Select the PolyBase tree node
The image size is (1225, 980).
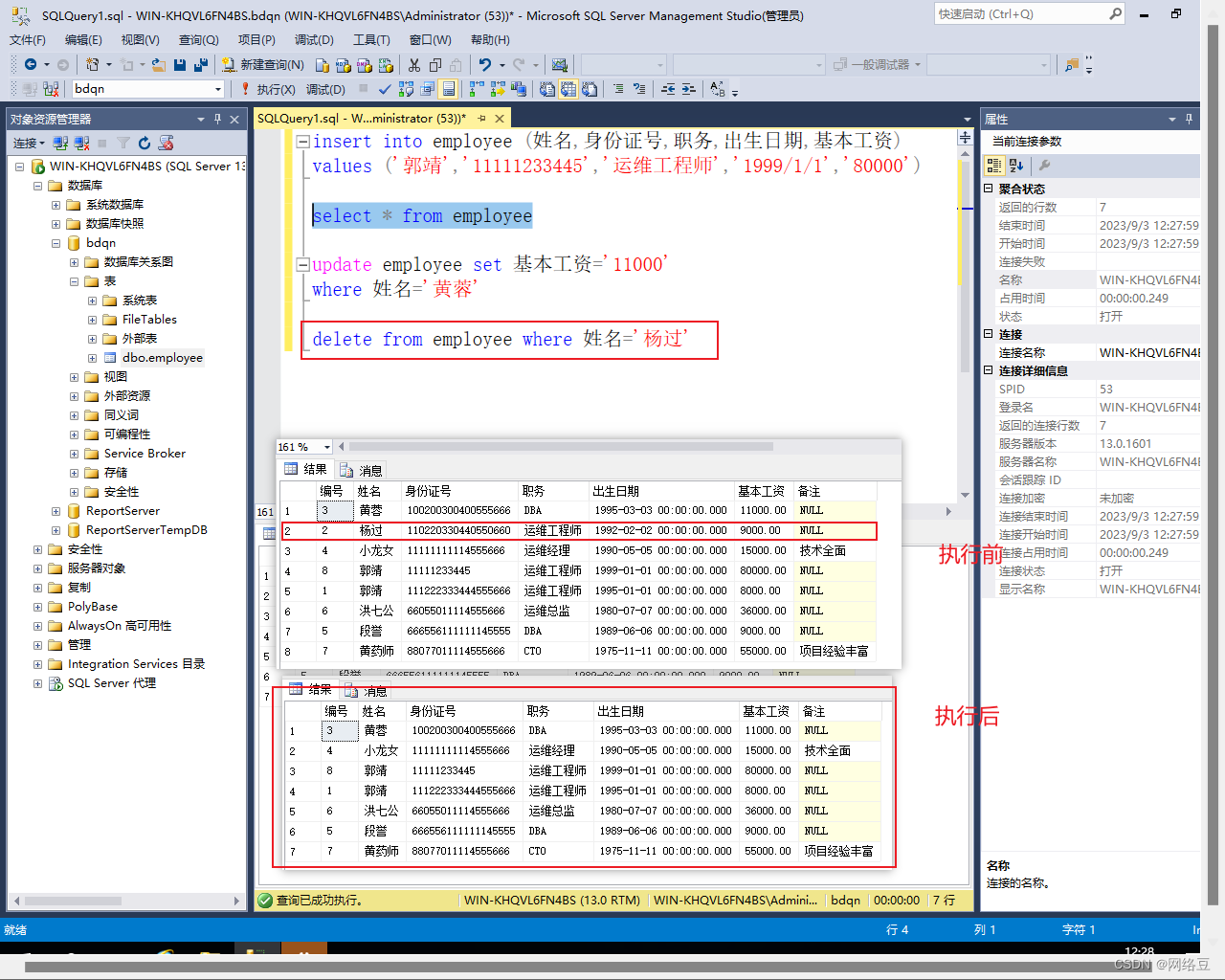click(92, 607)
